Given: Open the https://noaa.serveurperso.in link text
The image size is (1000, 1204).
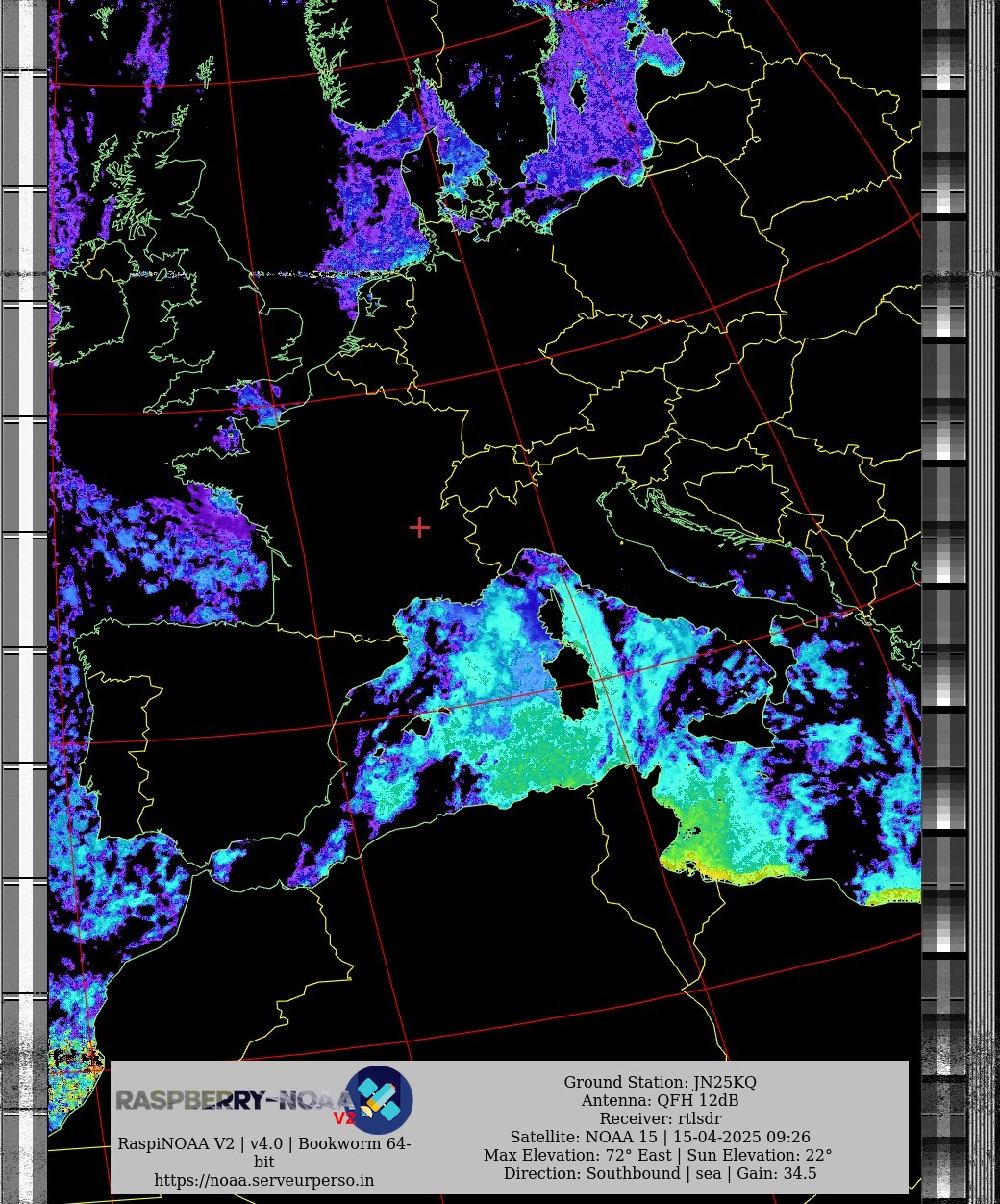Looking at the screenshot, I should click(x=264, y=1180).
